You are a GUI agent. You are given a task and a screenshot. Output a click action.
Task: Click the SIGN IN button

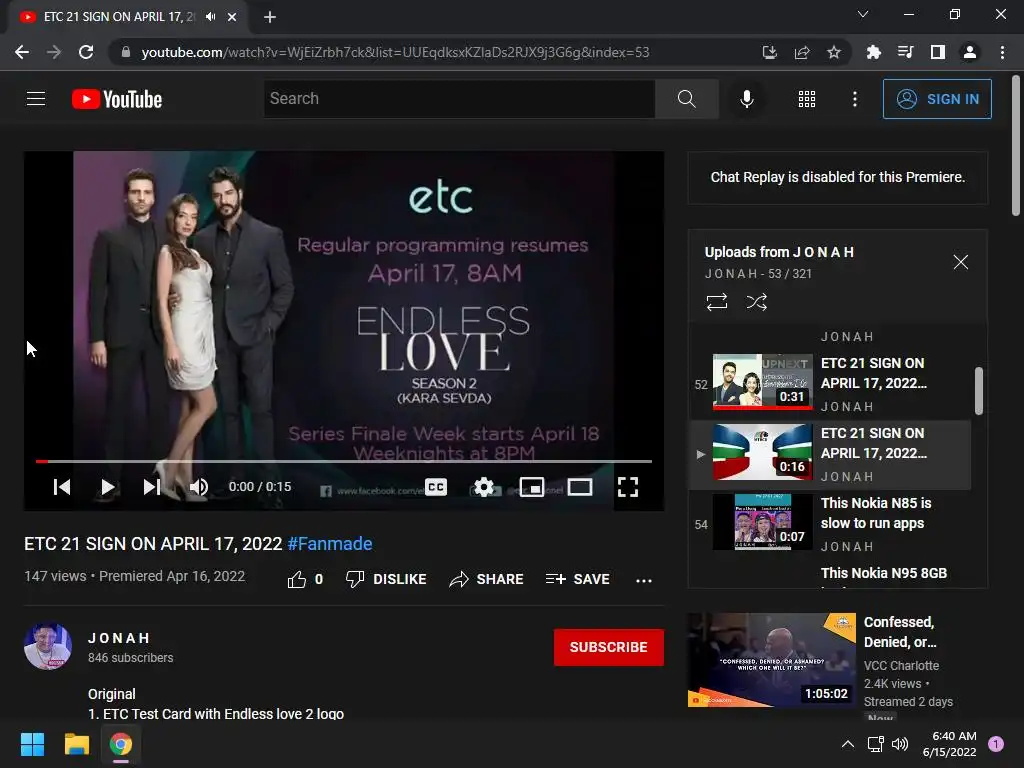coord(936,99)
